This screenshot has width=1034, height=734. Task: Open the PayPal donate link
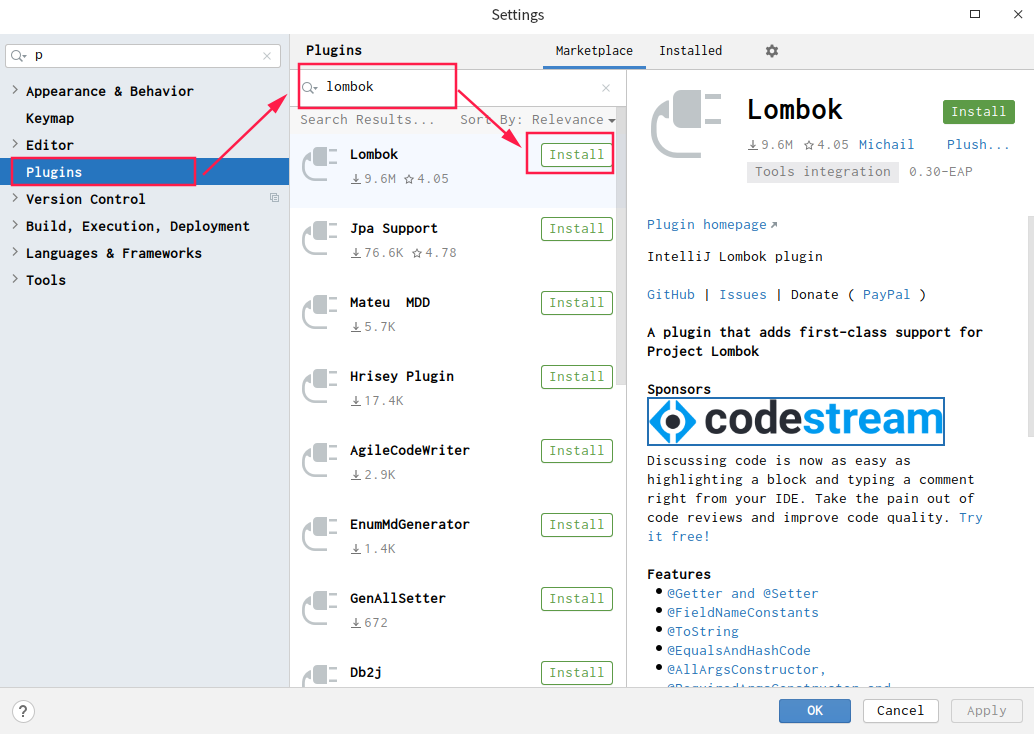point(886,295)
